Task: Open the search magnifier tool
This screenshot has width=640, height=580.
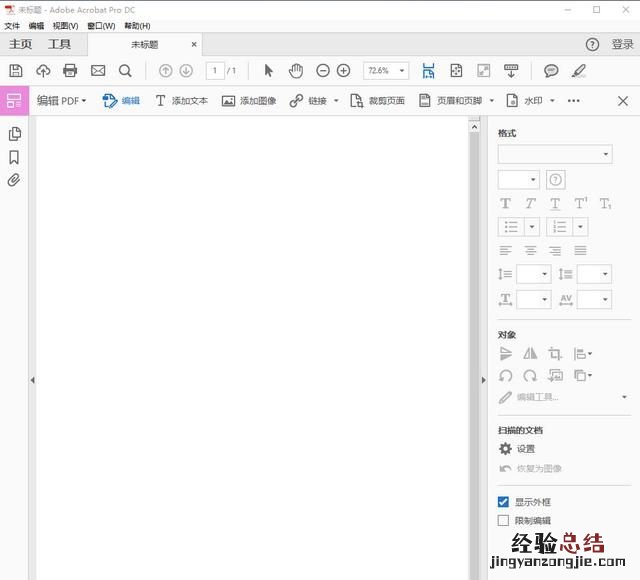Action: (x=125, y=71)
